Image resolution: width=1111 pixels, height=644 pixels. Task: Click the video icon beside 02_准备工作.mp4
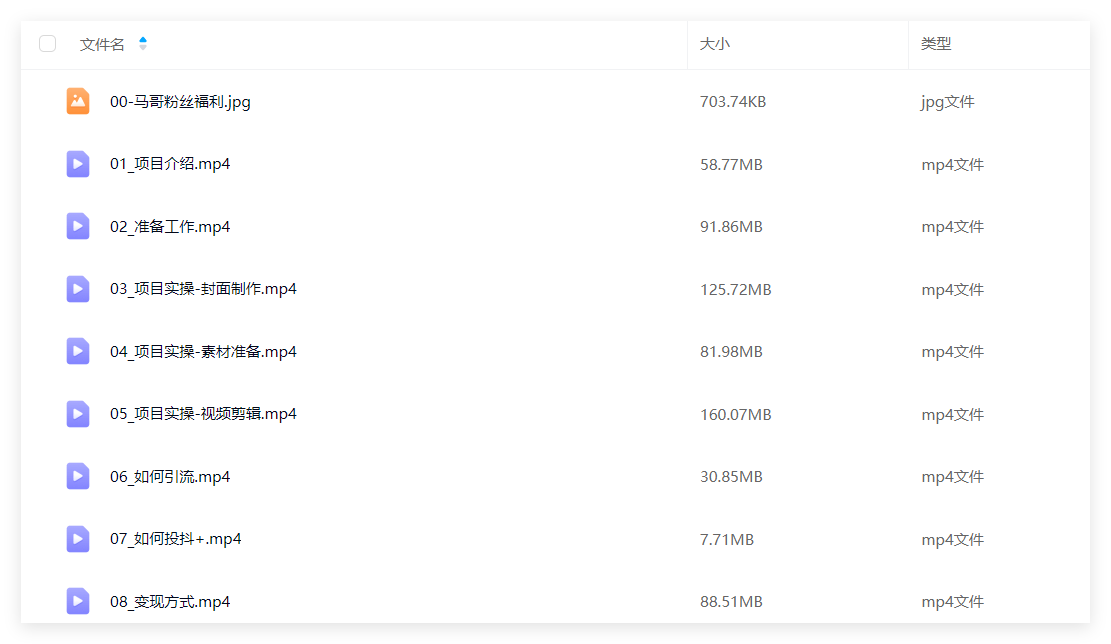pos(78,226)
